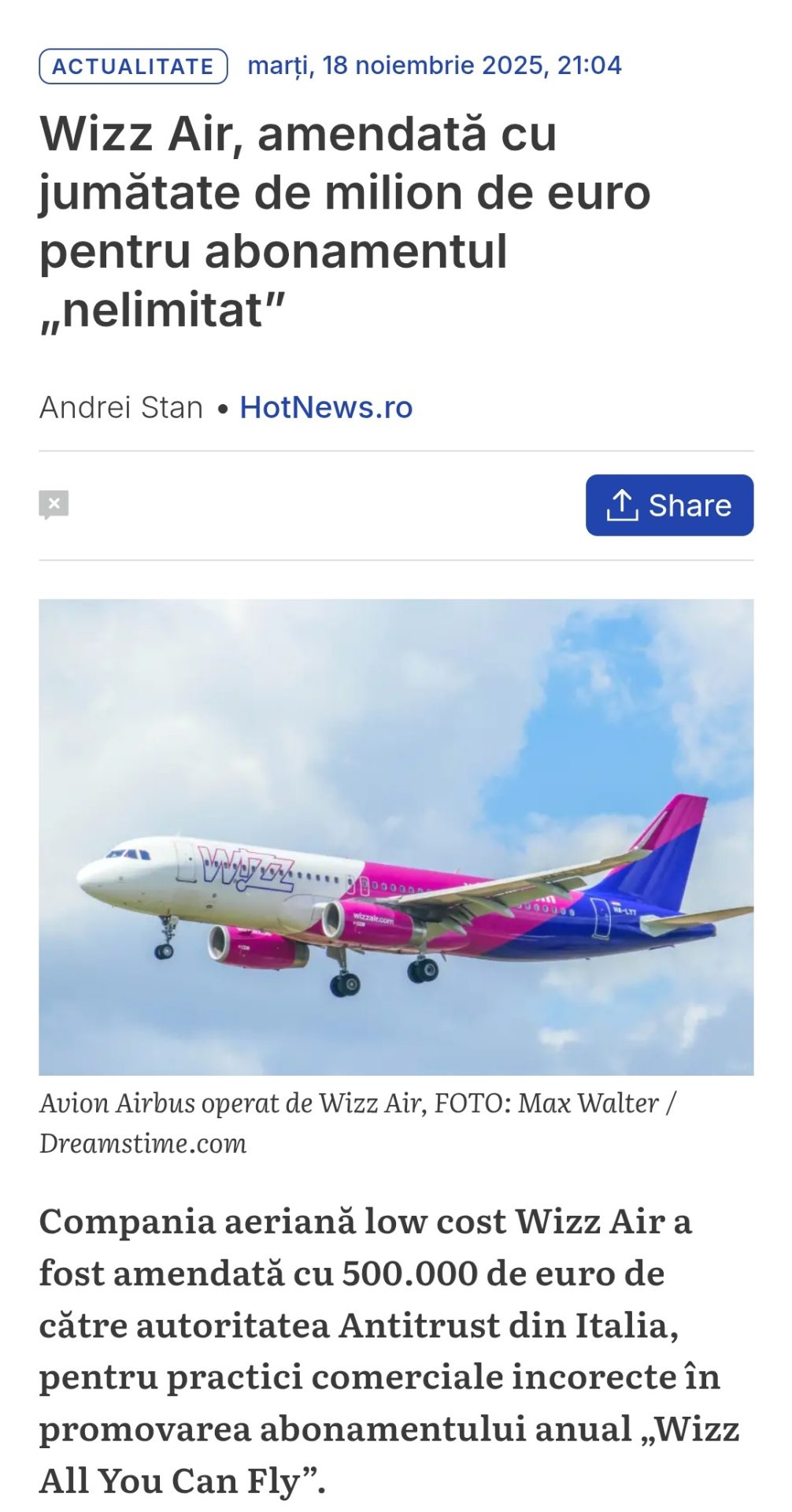Tap the word „nelimitat” in the headline
Screen dimensions: 792x1512
click(x=161, y=311)
